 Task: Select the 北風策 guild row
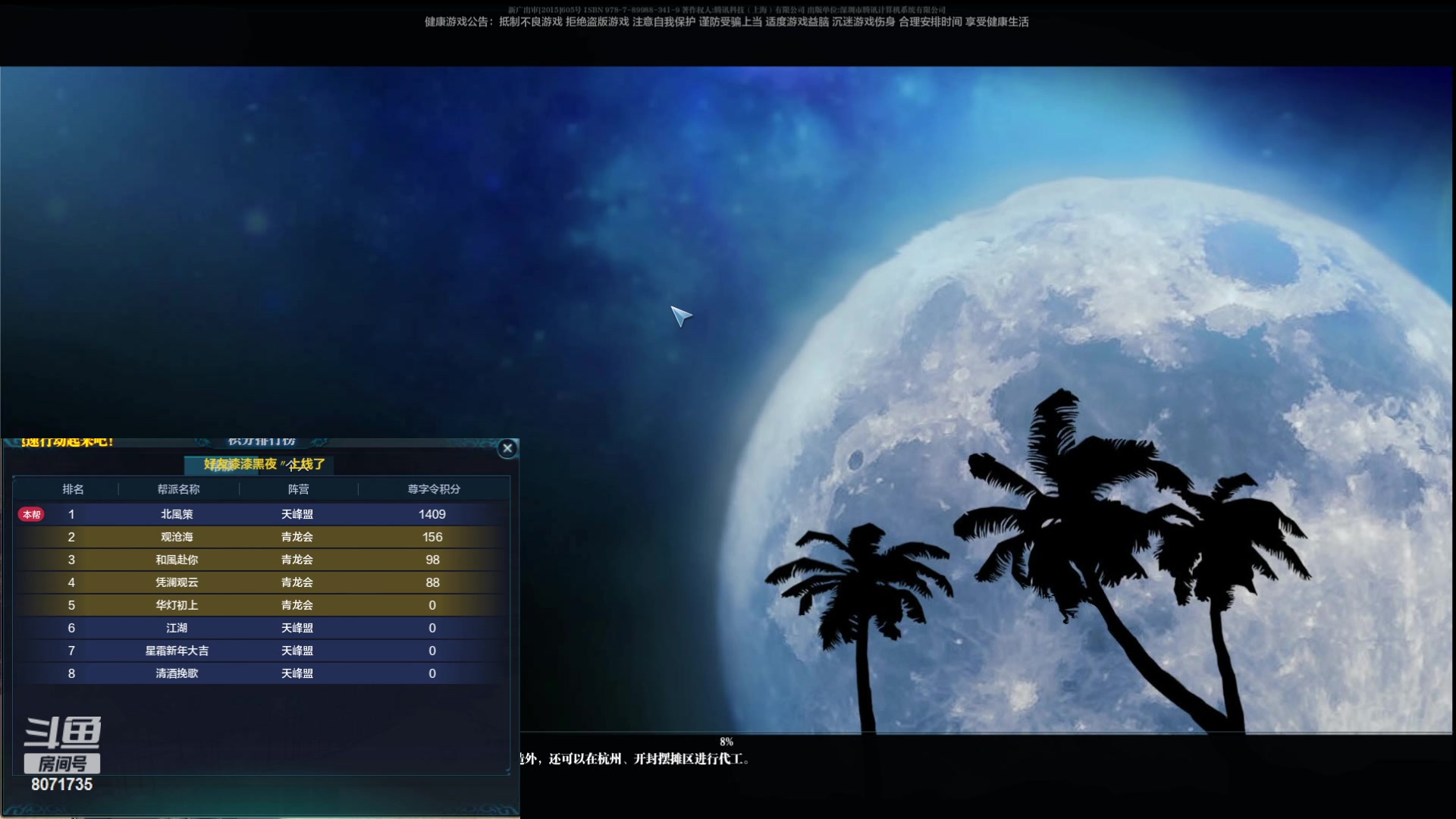(177, 514)
